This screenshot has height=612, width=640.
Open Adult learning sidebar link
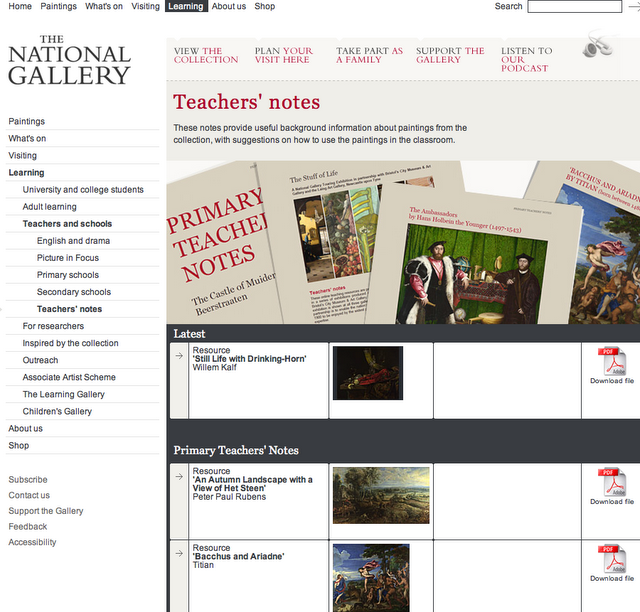point(49,207)
